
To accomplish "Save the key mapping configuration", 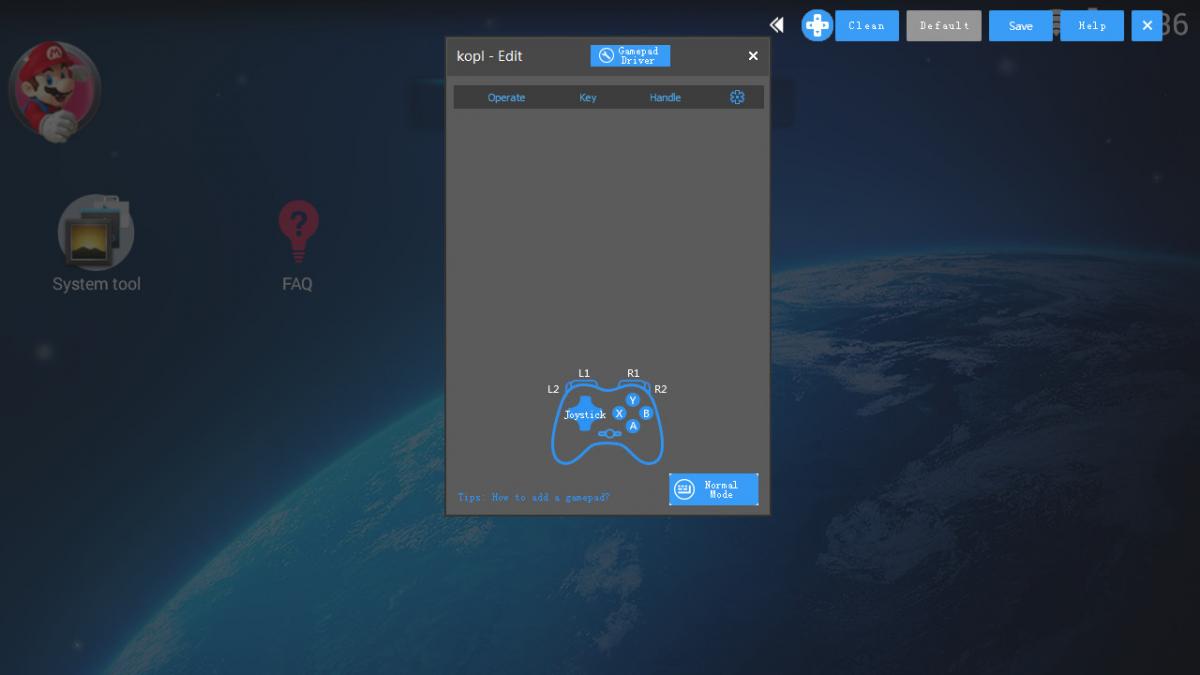I will click(1020, 25).
